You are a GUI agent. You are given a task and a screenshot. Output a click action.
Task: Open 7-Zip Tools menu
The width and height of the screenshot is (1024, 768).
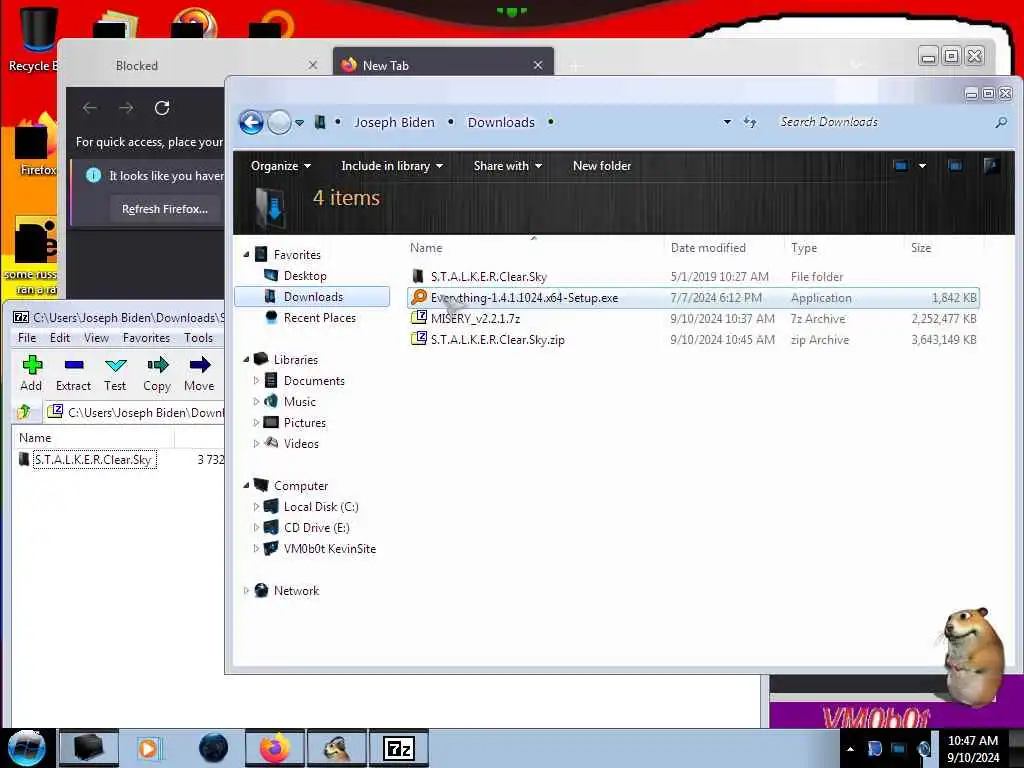pos(198,338)
